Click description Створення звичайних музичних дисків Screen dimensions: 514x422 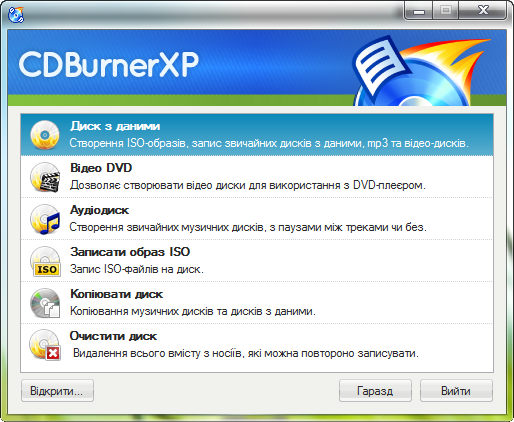coord(248,227)
